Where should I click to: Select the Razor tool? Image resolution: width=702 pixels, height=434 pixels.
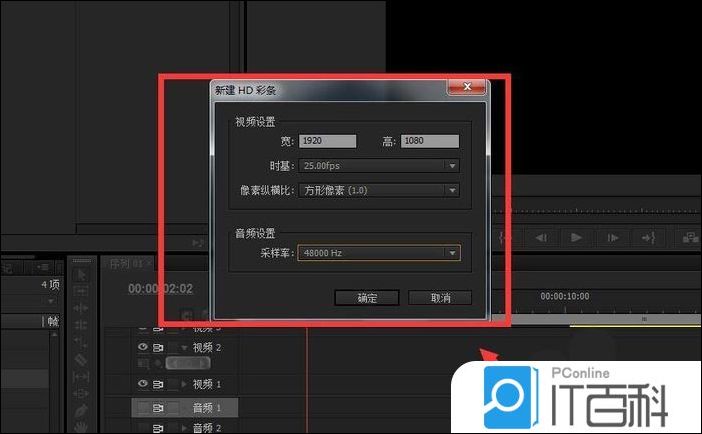tap(81, 359)
